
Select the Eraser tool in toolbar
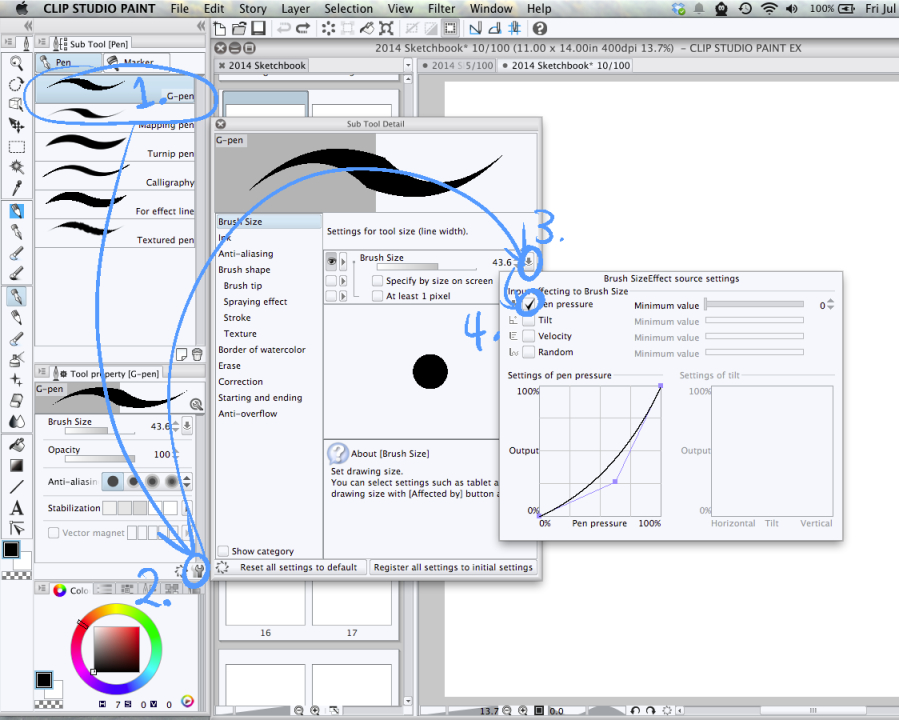tap(17, 400)
